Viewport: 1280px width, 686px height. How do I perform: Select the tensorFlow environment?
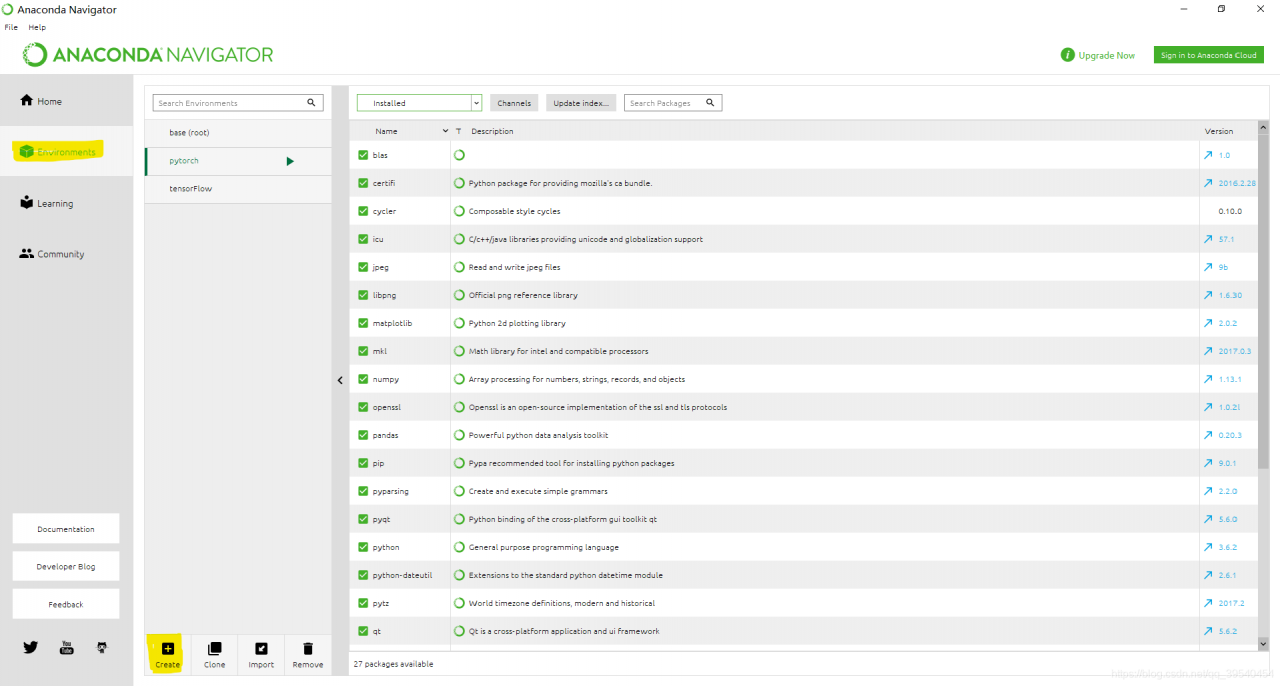(238, 189)
